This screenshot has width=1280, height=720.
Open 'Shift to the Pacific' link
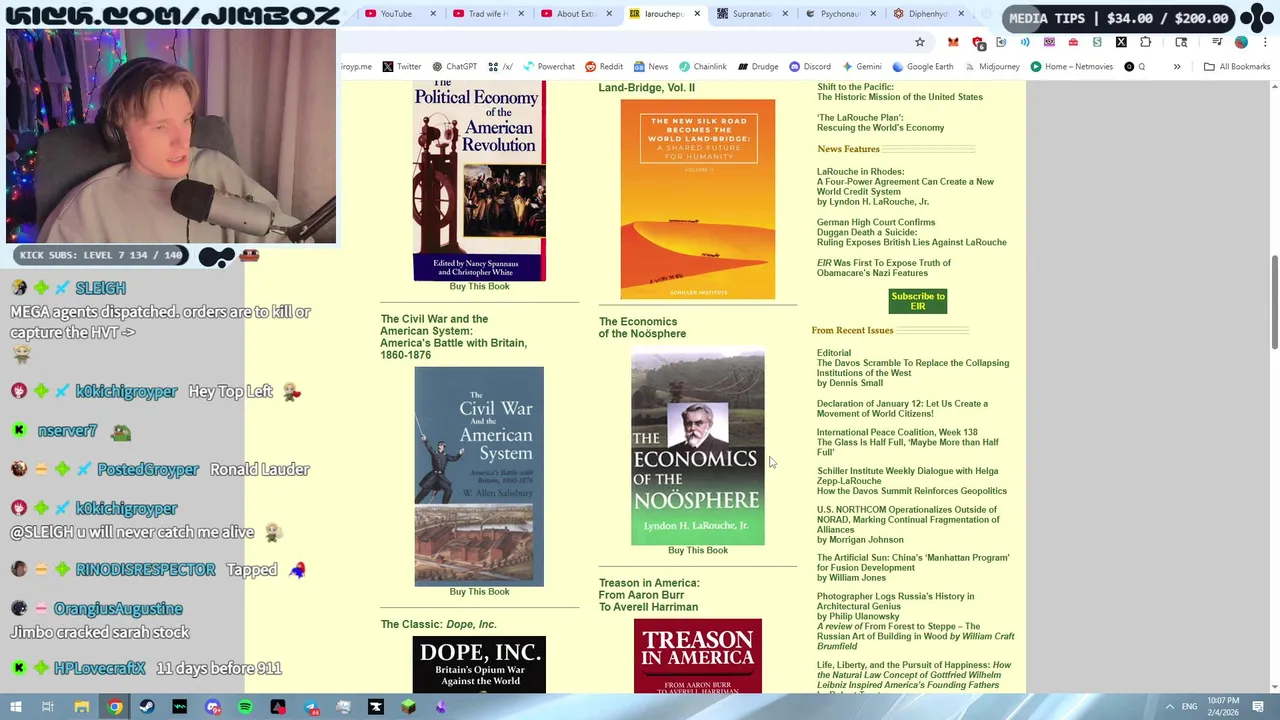click(x=899, y=92)
